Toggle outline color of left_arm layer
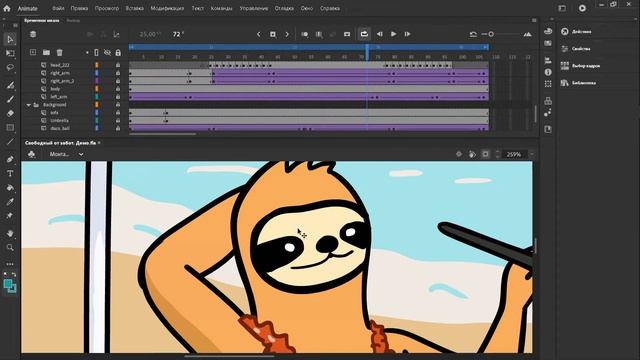Screen dimensions: 640x360 pyautogui.click(x=97, y=97)
